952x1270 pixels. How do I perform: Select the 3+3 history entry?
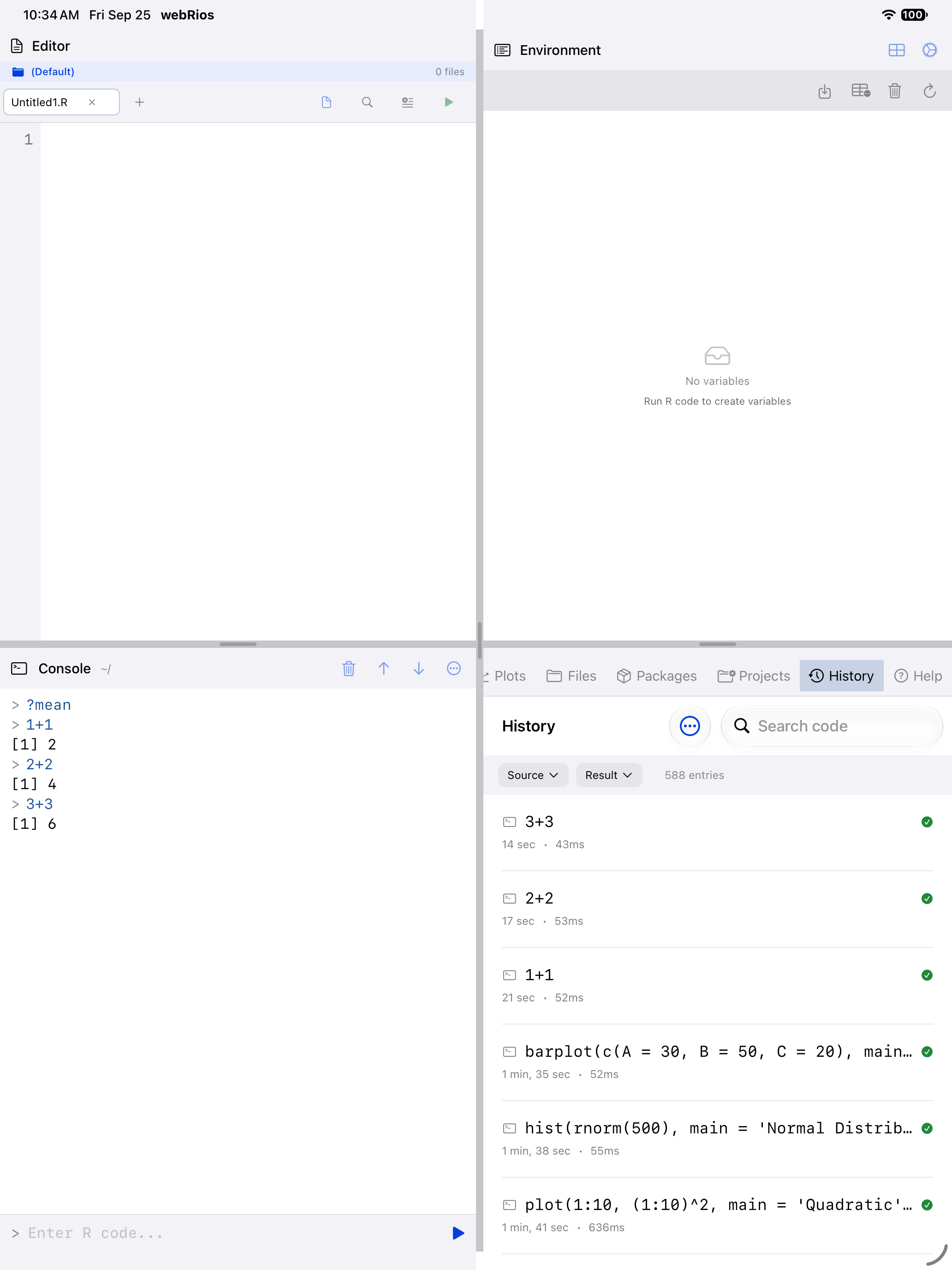click(x=717, y=833)
